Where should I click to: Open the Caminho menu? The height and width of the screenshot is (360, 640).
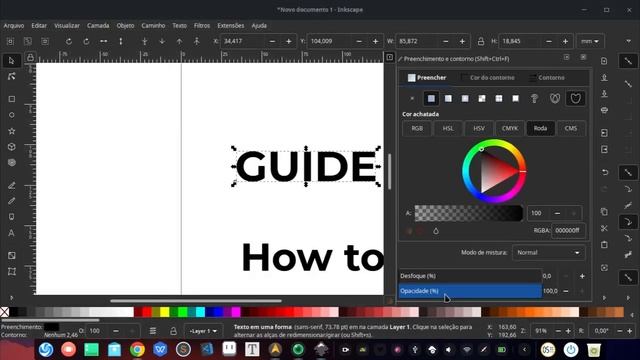click(x=153, y=25)
